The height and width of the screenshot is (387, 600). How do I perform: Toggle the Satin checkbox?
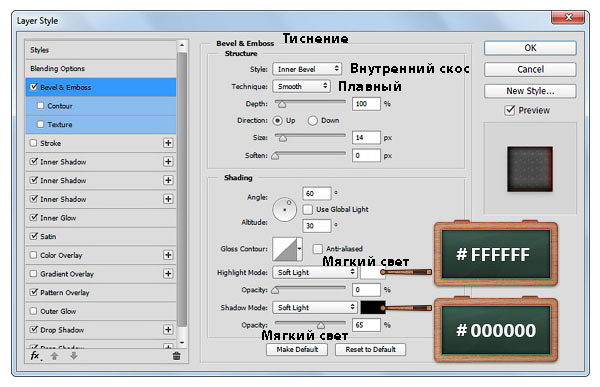34,236
